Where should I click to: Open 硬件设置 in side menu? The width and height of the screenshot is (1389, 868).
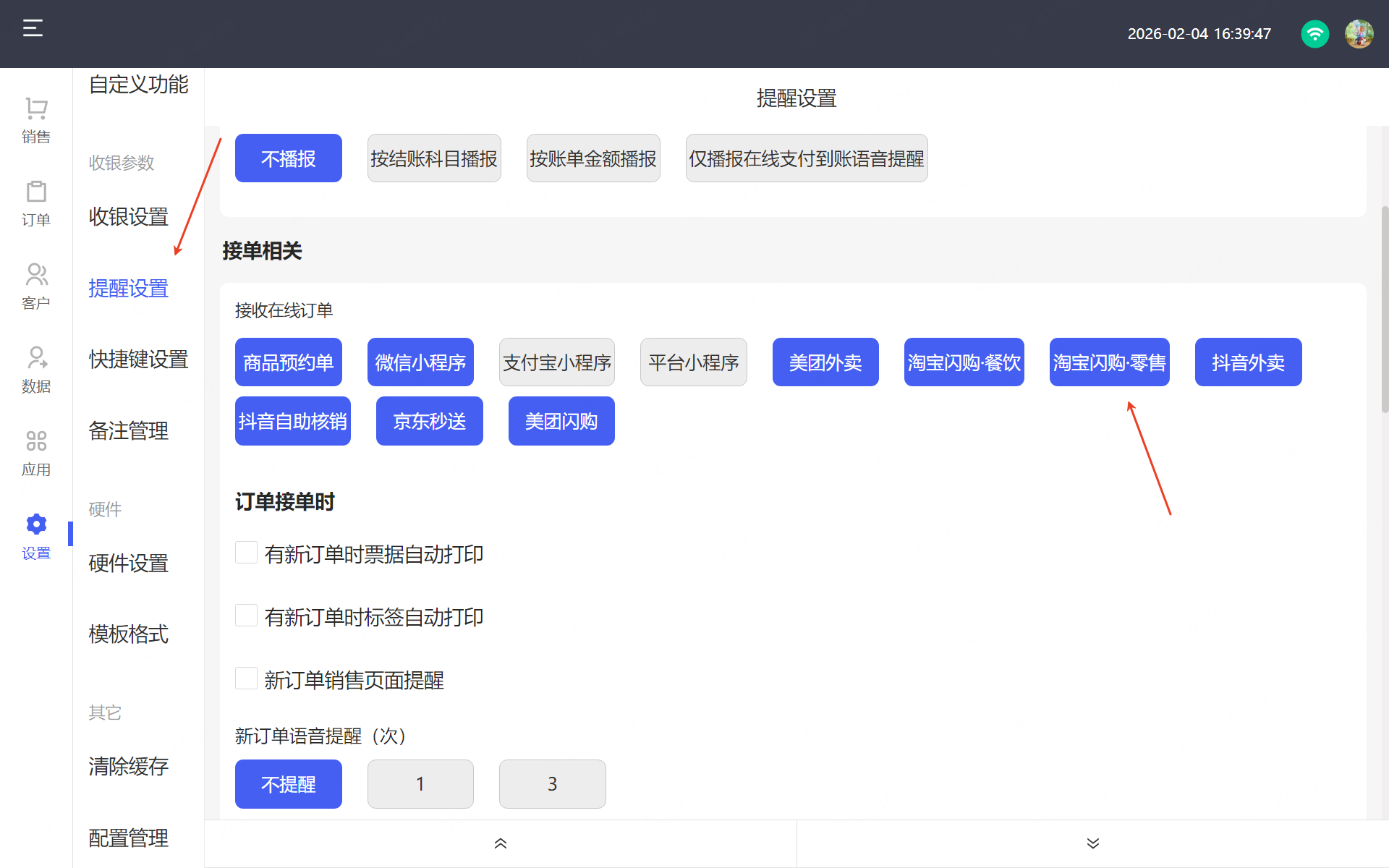click(129, 563)
